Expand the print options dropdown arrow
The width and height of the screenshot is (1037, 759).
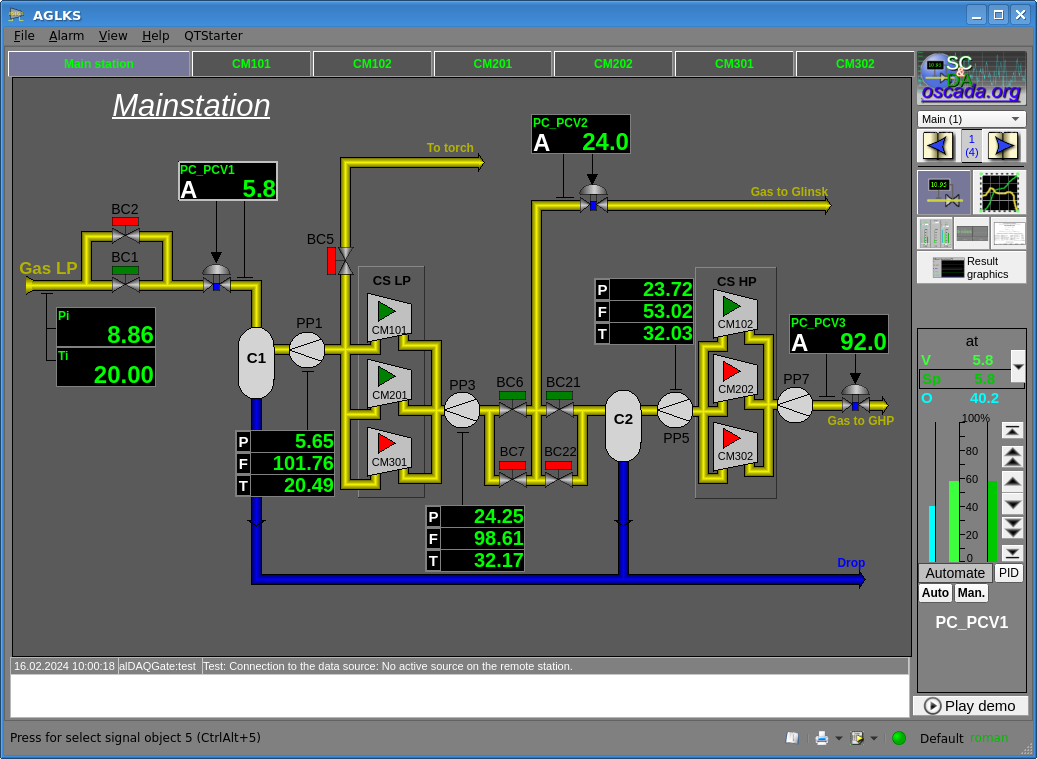(x=839, y=738)
